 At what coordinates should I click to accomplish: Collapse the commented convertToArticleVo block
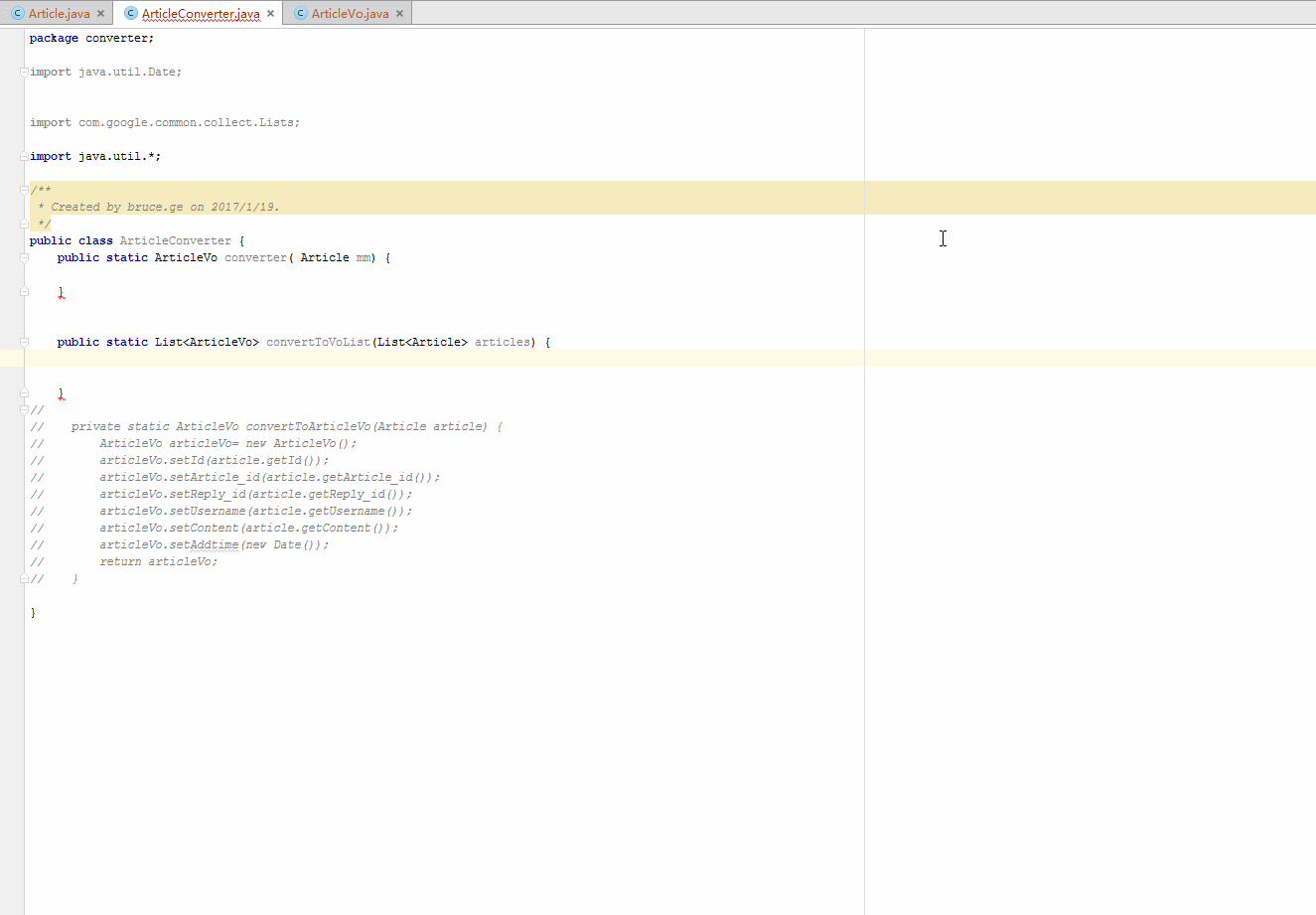[x=22, y=408]
